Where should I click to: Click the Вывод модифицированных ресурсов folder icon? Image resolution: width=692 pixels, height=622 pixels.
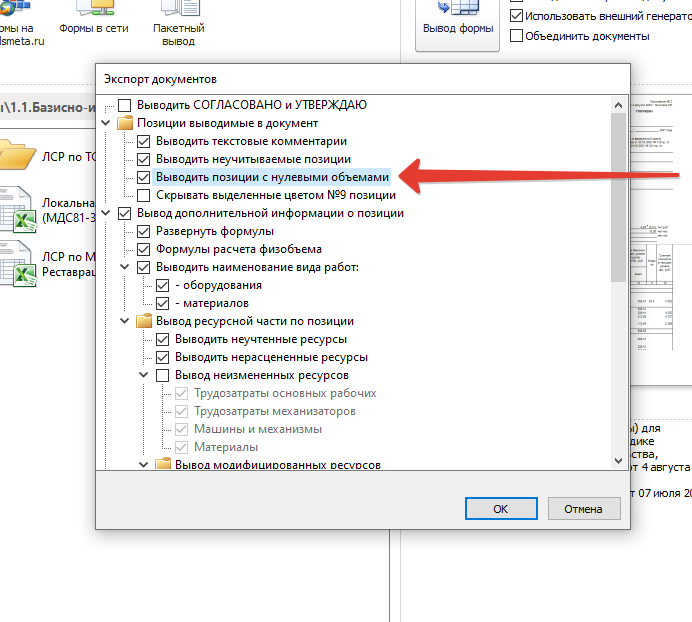click(163, 463)
